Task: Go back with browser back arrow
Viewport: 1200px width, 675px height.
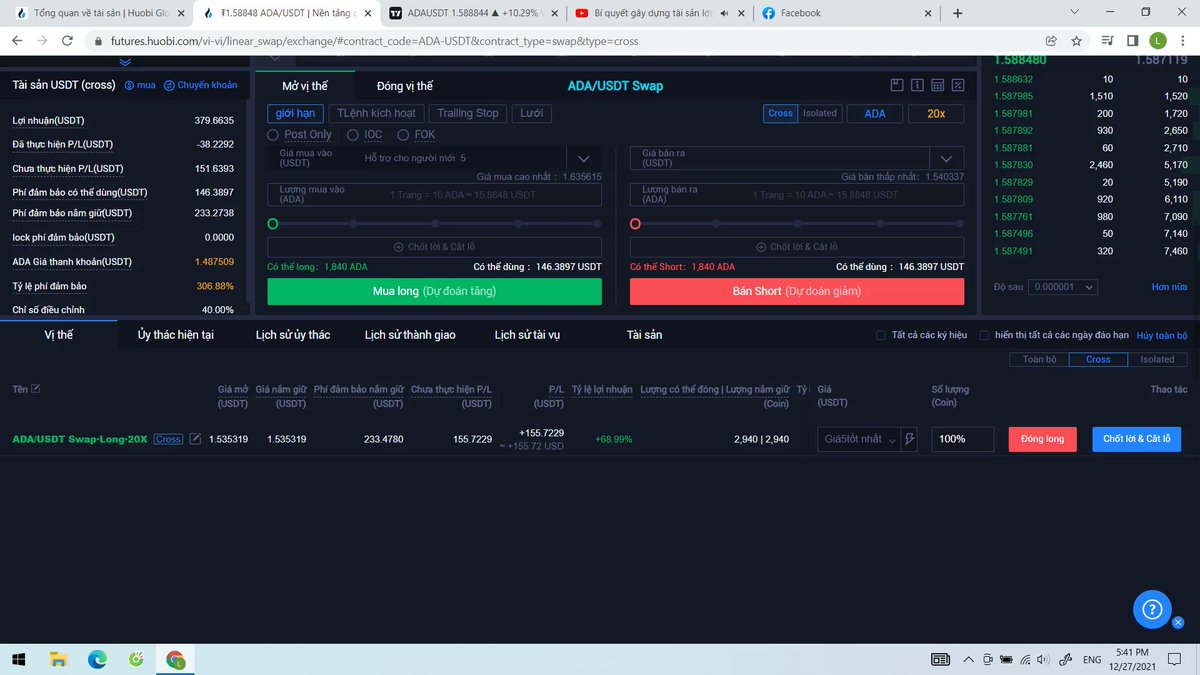Action: (17, 41)
